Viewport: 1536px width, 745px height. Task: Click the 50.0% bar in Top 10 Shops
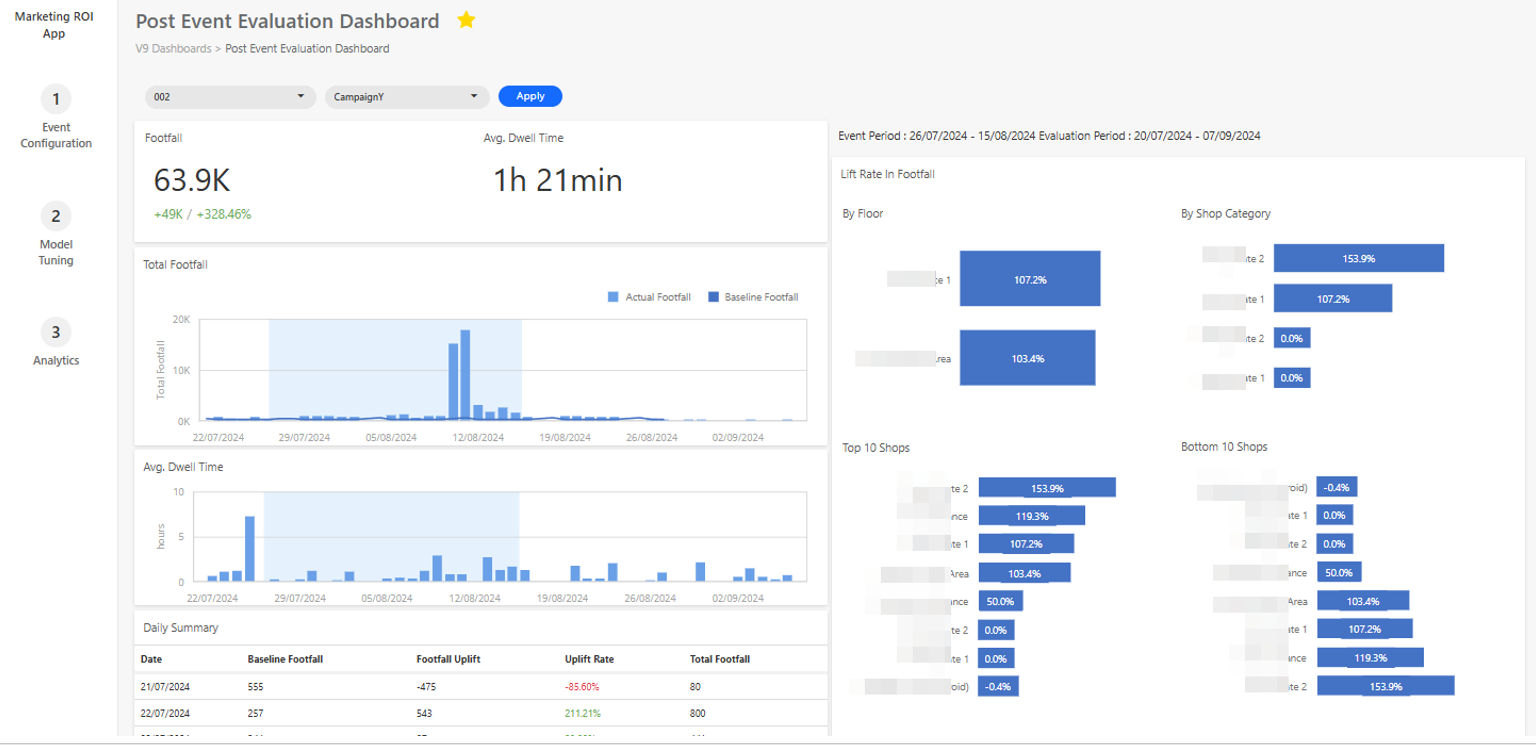pyautogui.click(x=1000, y=602)
